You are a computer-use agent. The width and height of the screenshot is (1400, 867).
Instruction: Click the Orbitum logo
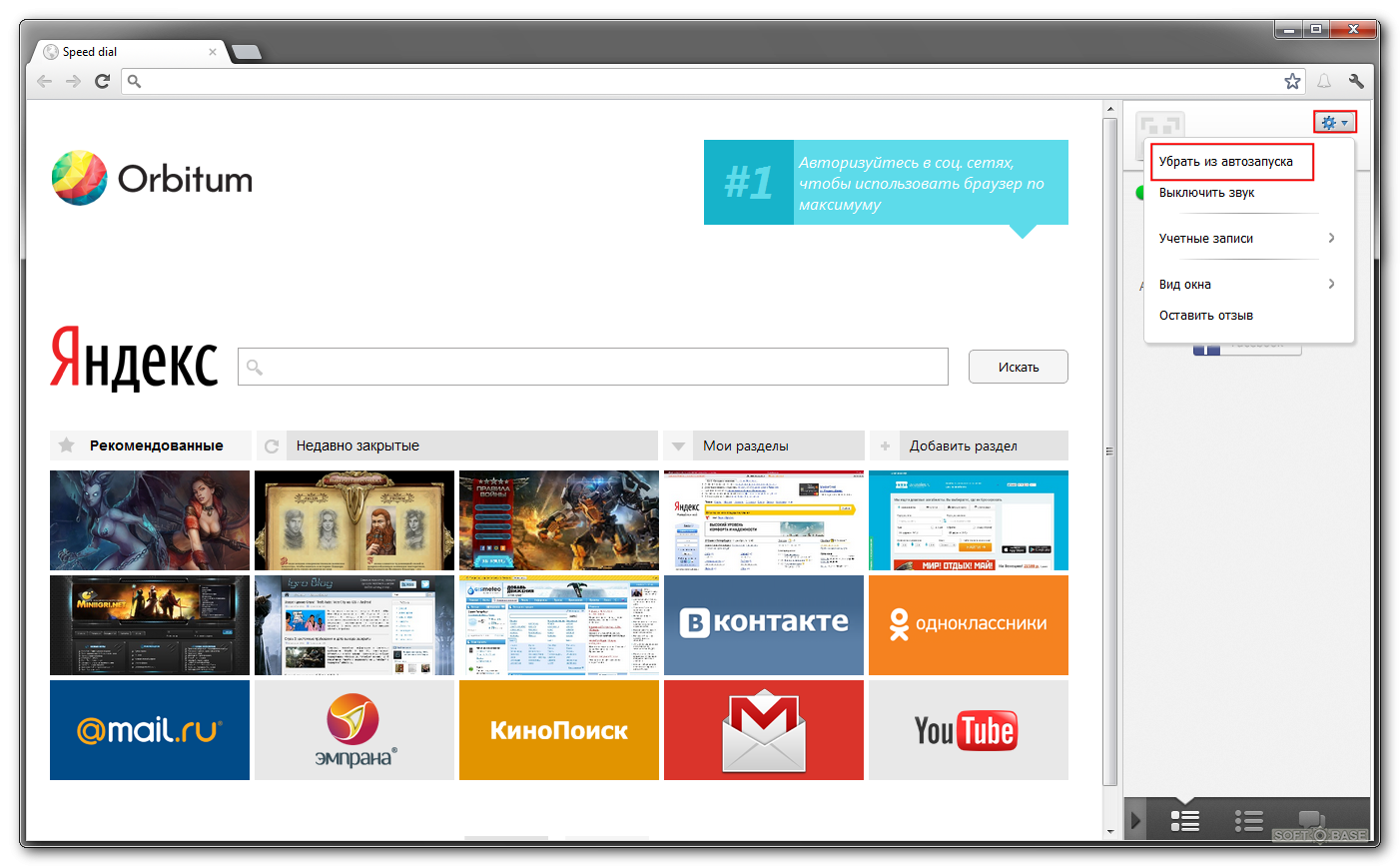click(152, 178)
